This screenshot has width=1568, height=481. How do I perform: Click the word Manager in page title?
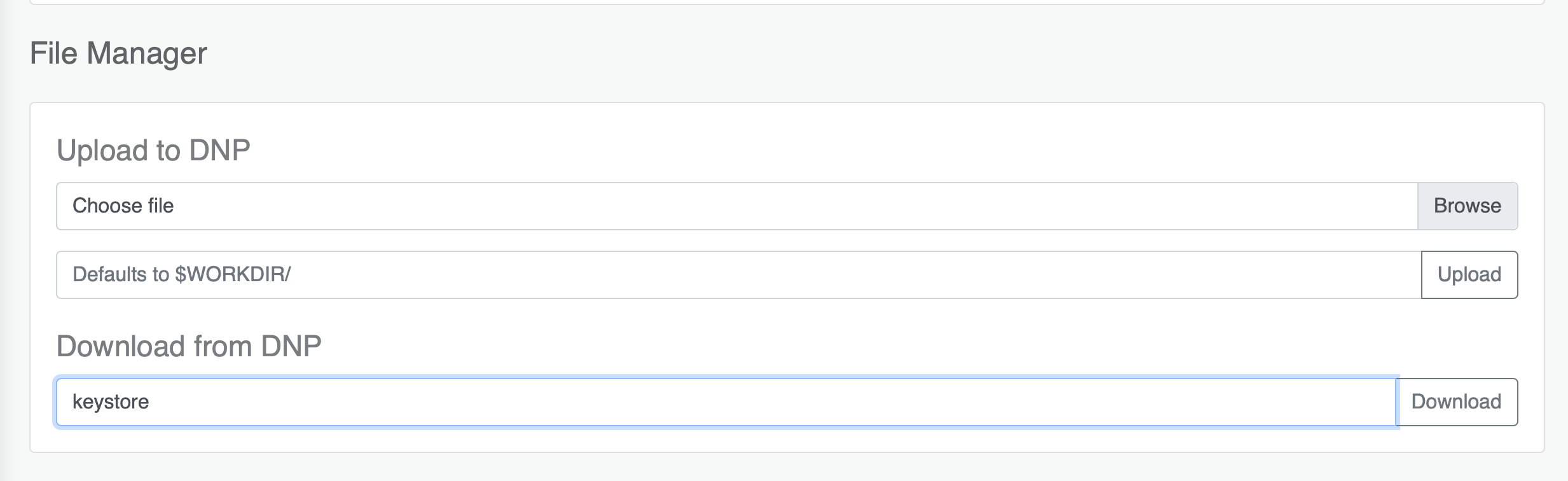coord(147,53)
